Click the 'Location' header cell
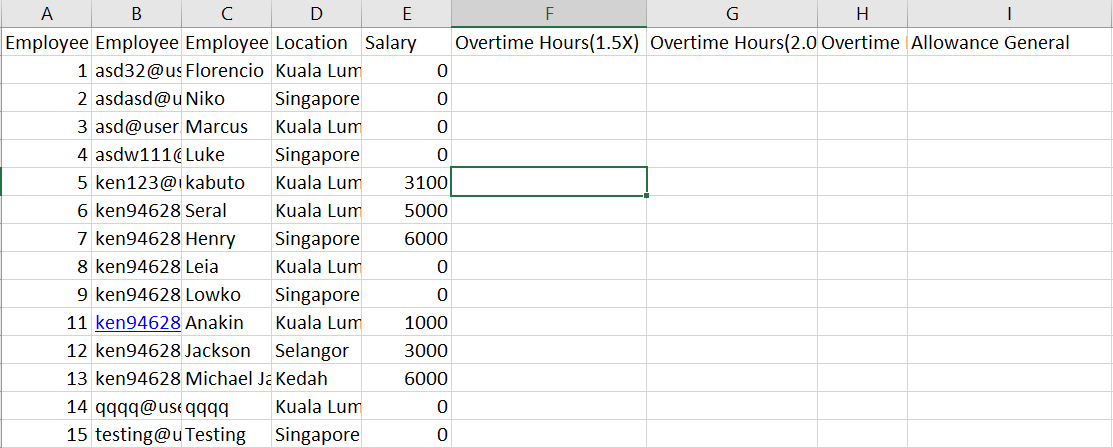The width and height of the screenshot is (1113, 448). click(x=317, y=43)
